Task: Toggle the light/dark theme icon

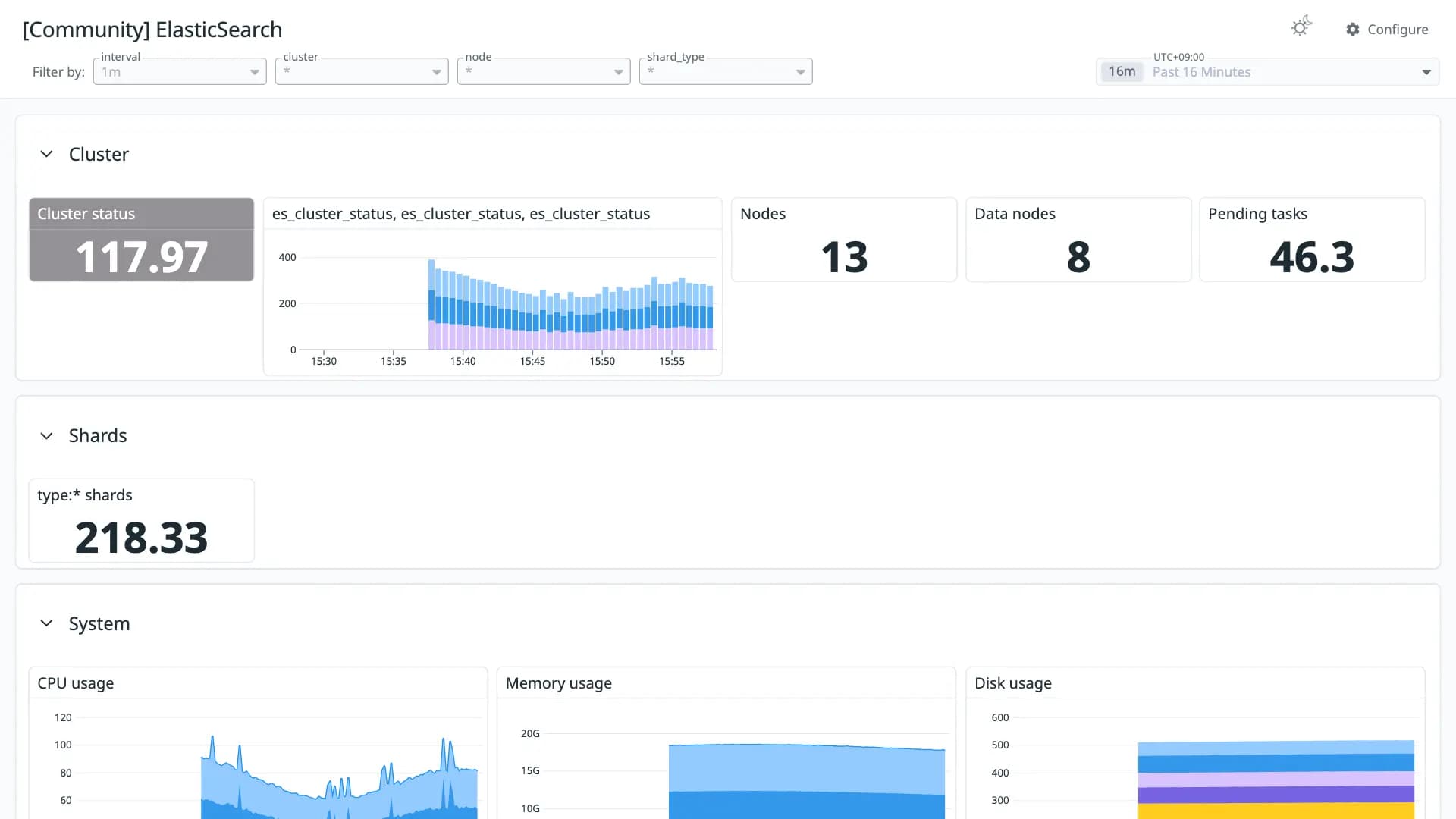Action: point(1301,27)
